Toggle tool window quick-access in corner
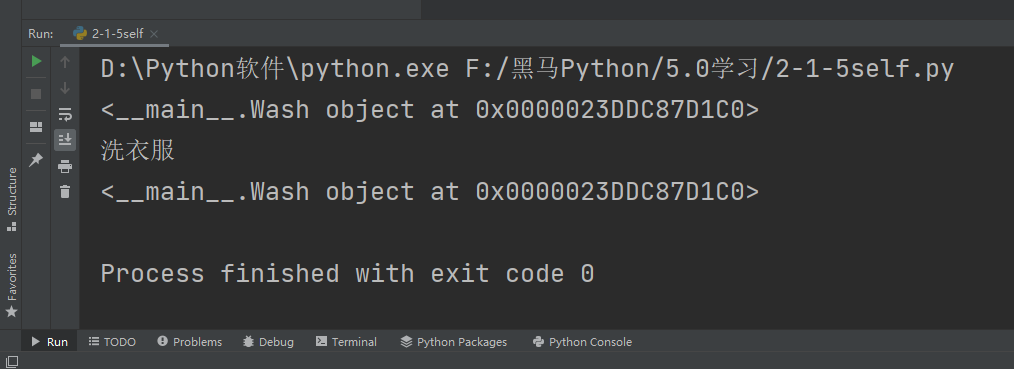The image size is (1014, 369). pyautogui.click(x=12, y=362)
